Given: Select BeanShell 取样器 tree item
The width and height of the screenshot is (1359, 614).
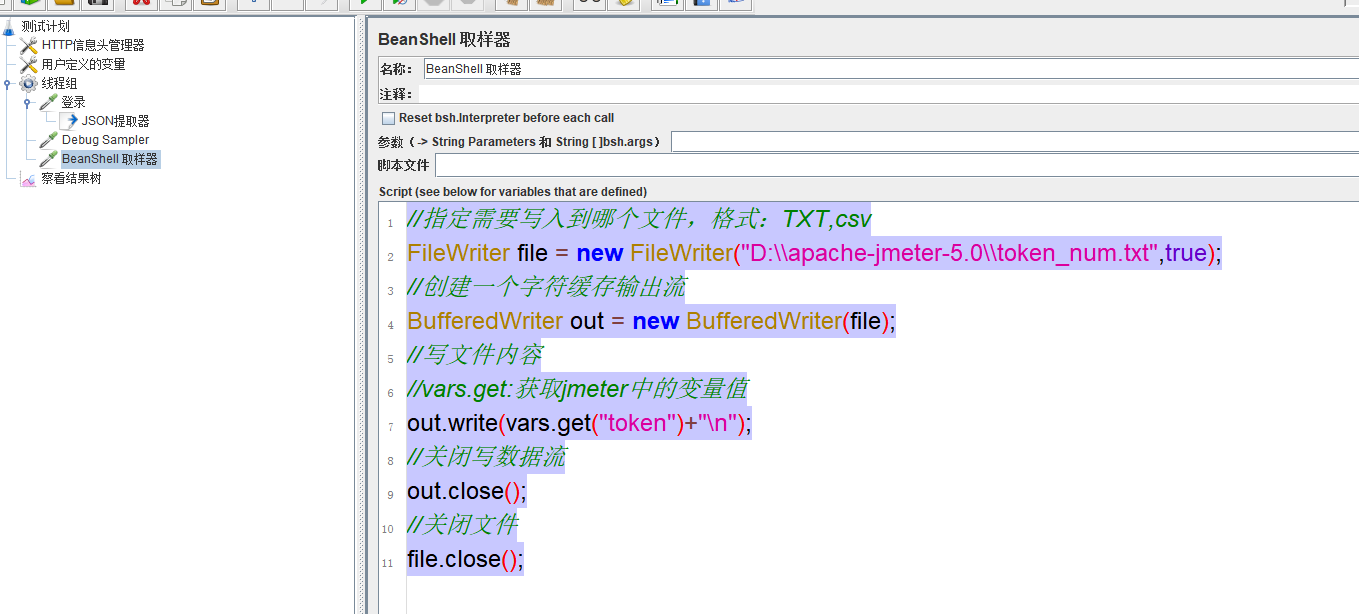Looking at the screenshot, I should pos(109,159).
